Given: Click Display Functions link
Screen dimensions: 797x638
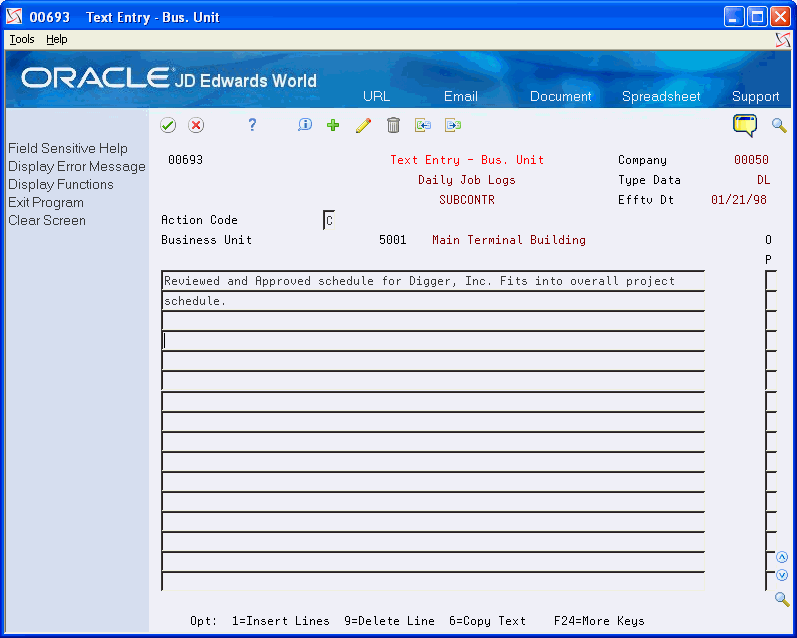Looking at the screenshot, I should 60,184.
